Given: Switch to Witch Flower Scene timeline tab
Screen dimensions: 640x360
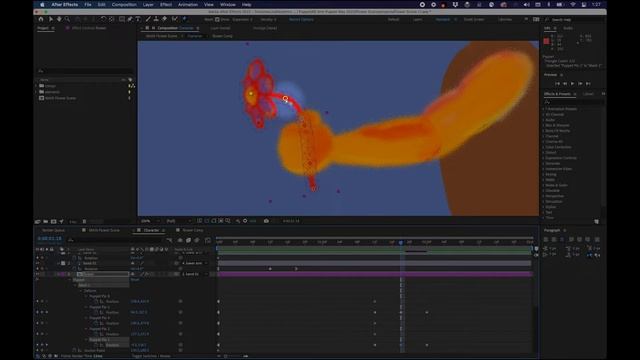Looking at the screenshot, I should click(104, 230).
